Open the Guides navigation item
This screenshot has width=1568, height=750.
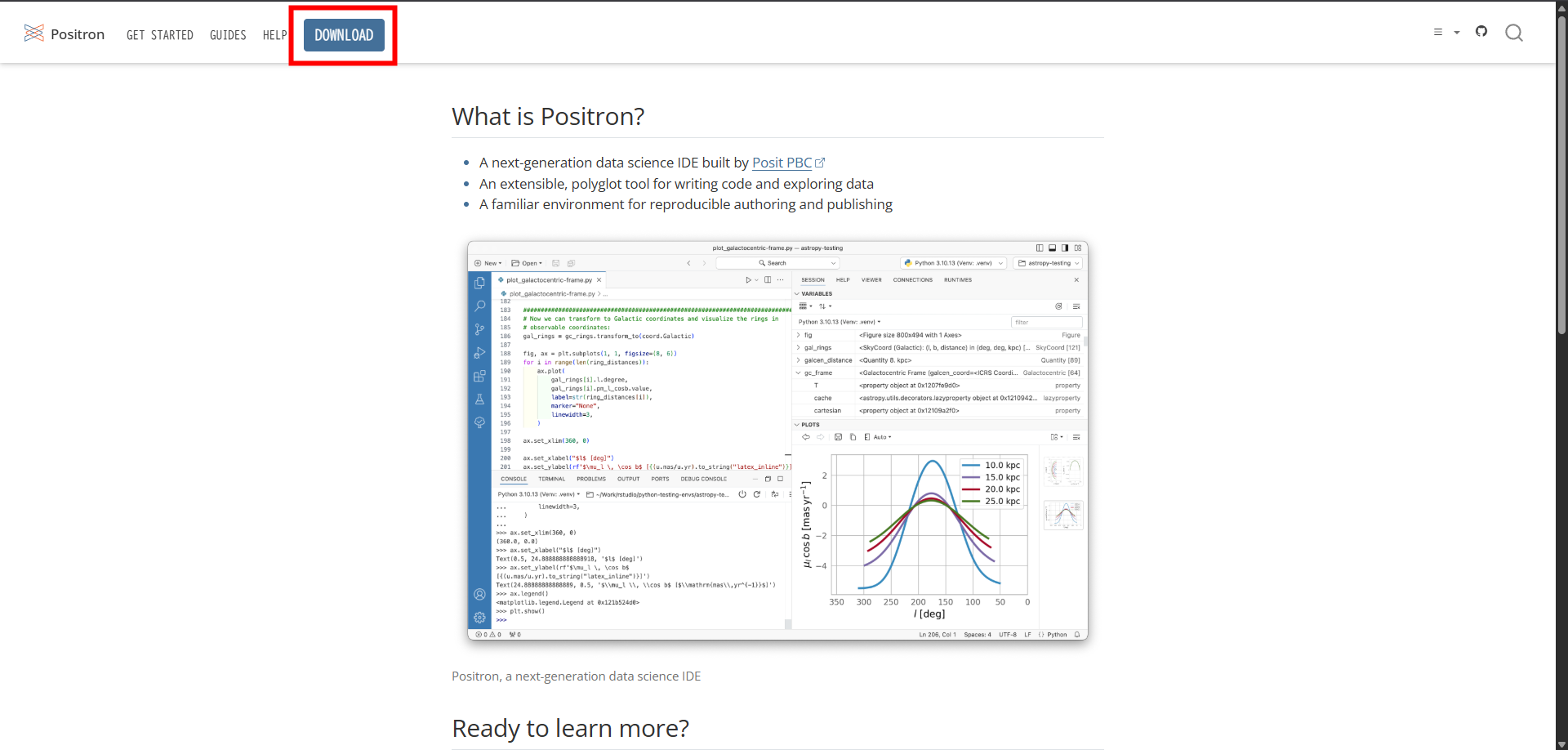(x=228, y=35)
